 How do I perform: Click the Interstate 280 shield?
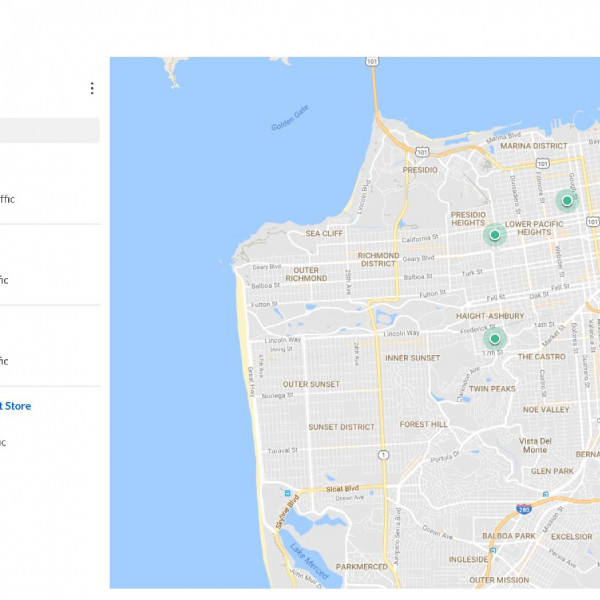pyautogui.click(x=524, y=509)
